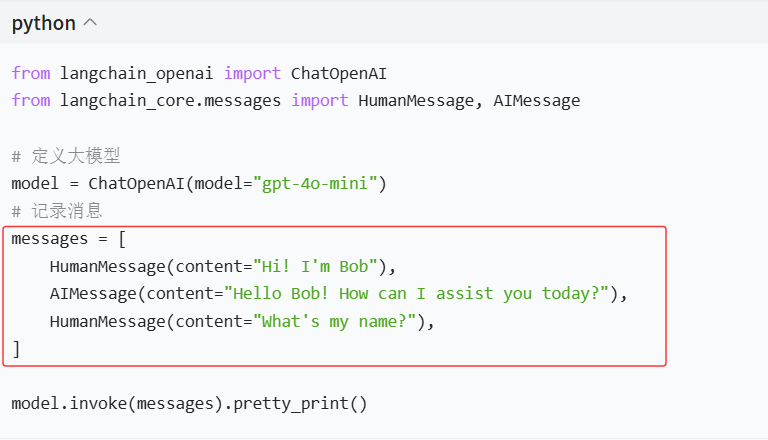This screenshot has height=440, width=768.
Task: Click model.invoke on the final line
Action: [69, 404]
